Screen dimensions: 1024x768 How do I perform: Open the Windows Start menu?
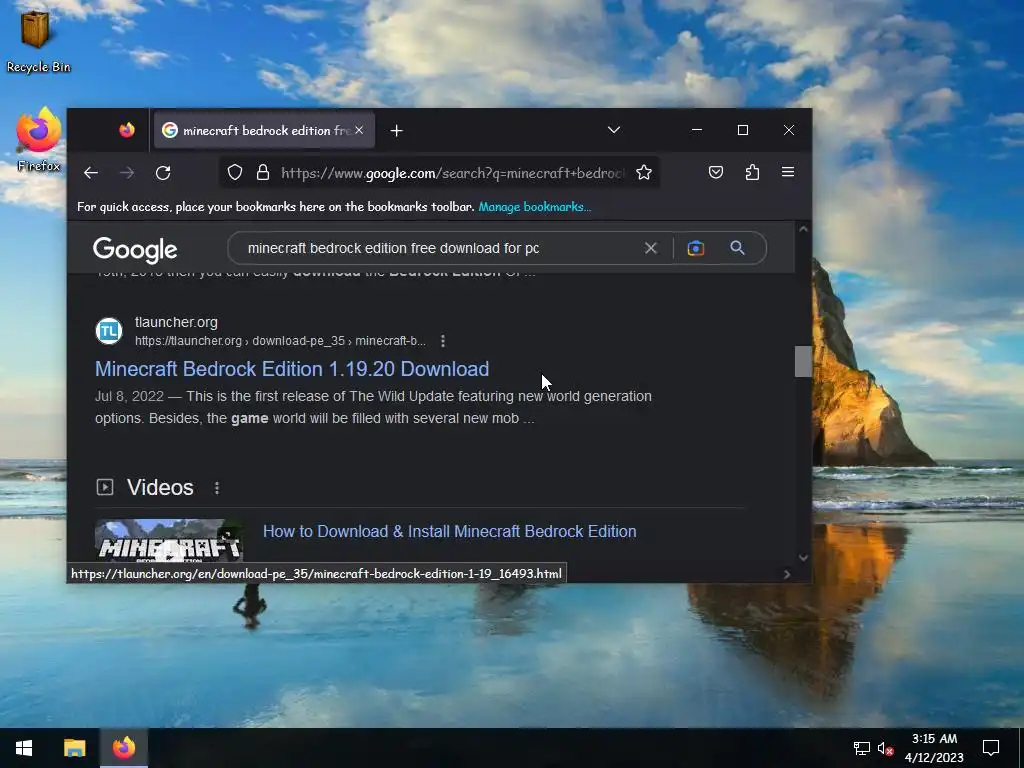24,748
